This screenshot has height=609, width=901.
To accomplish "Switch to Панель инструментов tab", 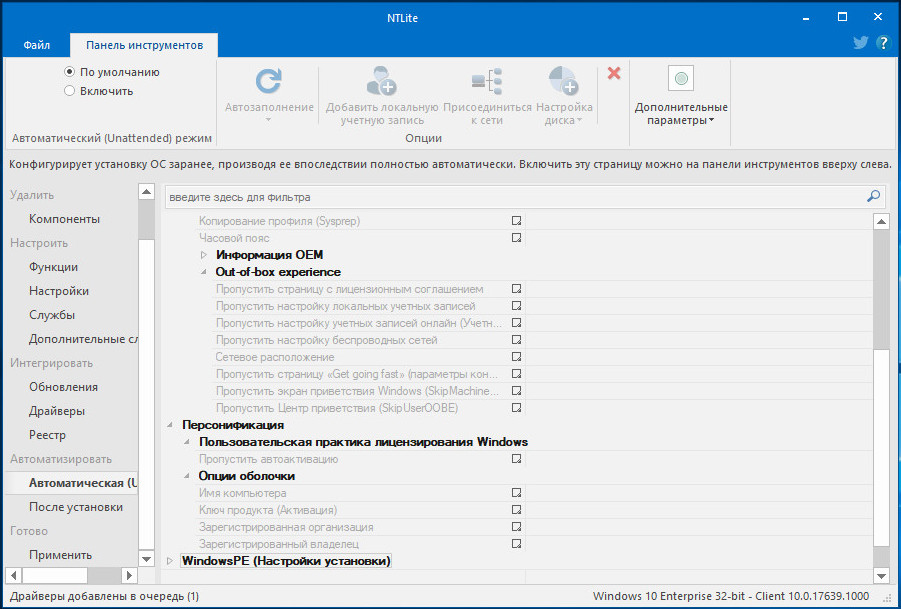I will point(144,45).
